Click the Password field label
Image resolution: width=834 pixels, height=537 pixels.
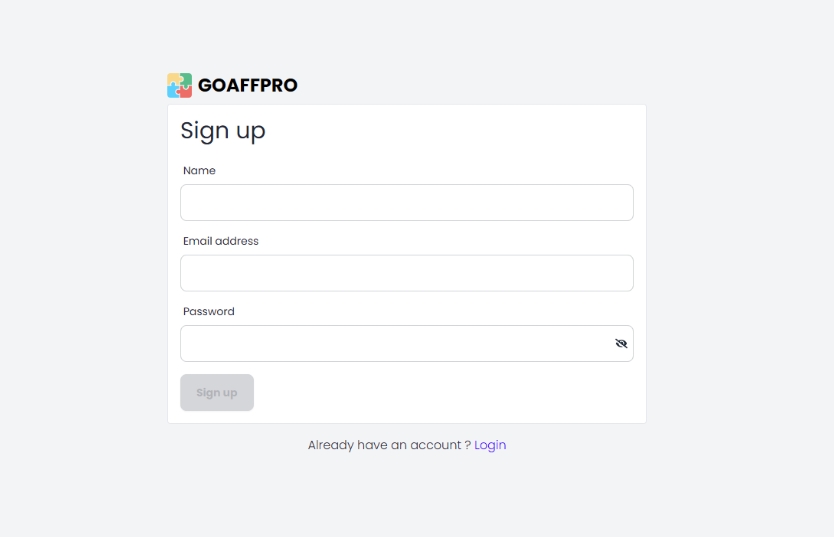click(x=208, y=312)
